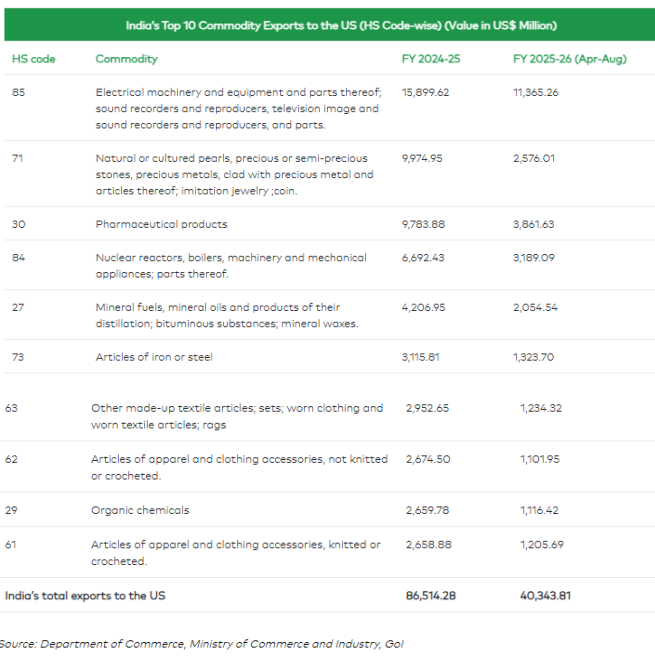Screen dimensions: 655x658
Task: Click the Department of Commerce source note
Action: click(x=202, y=643)
